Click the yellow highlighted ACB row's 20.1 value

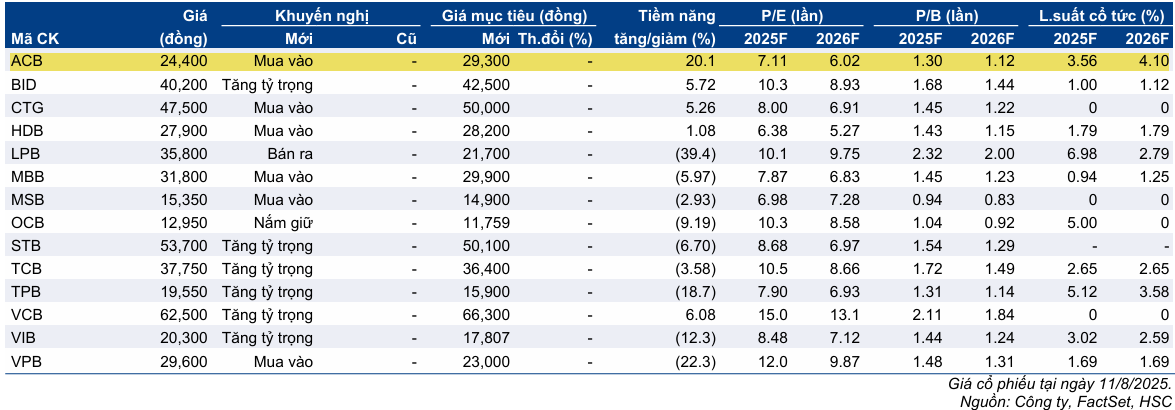tap(699, 61)
